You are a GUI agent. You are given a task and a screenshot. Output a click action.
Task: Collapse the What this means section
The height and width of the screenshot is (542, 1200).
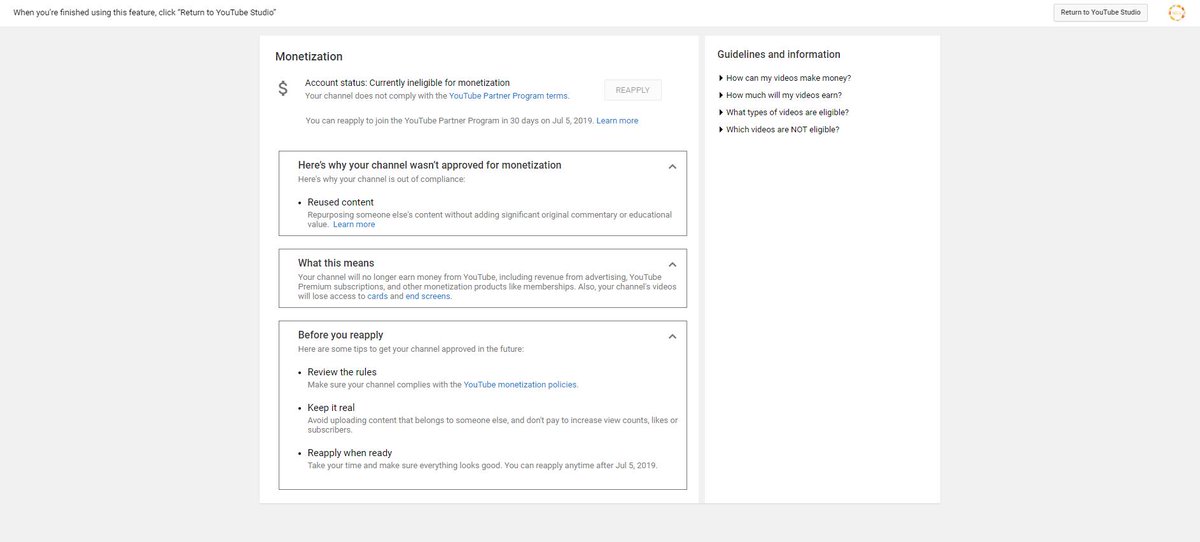pyautogui.click(x=672, y=265)
